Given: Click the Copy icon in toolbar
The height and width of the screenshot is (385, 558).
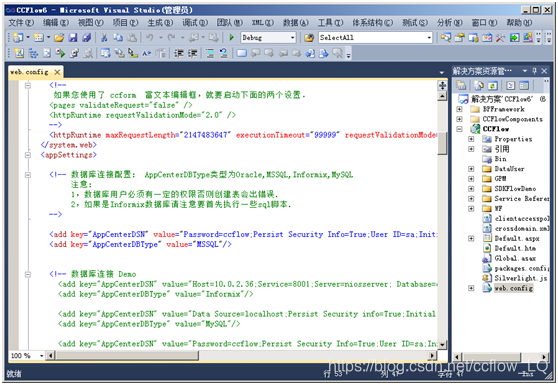Looking at the screenshot, I should click(118, 37).
